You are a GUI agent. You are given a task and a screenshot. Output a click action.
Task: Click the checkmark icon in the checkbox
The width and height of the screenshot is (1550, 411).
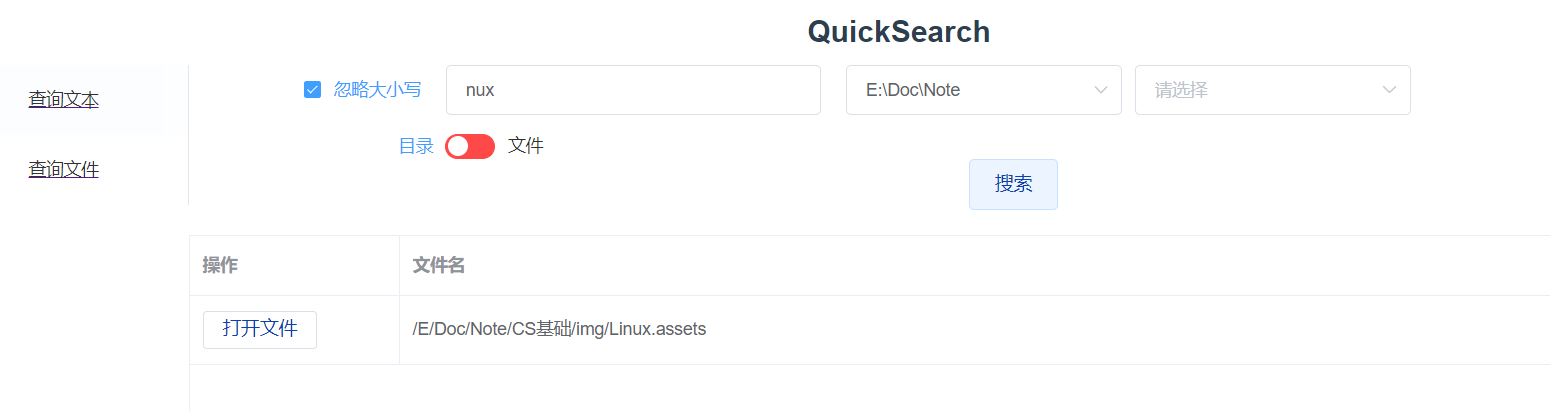[x=312, y=90]
